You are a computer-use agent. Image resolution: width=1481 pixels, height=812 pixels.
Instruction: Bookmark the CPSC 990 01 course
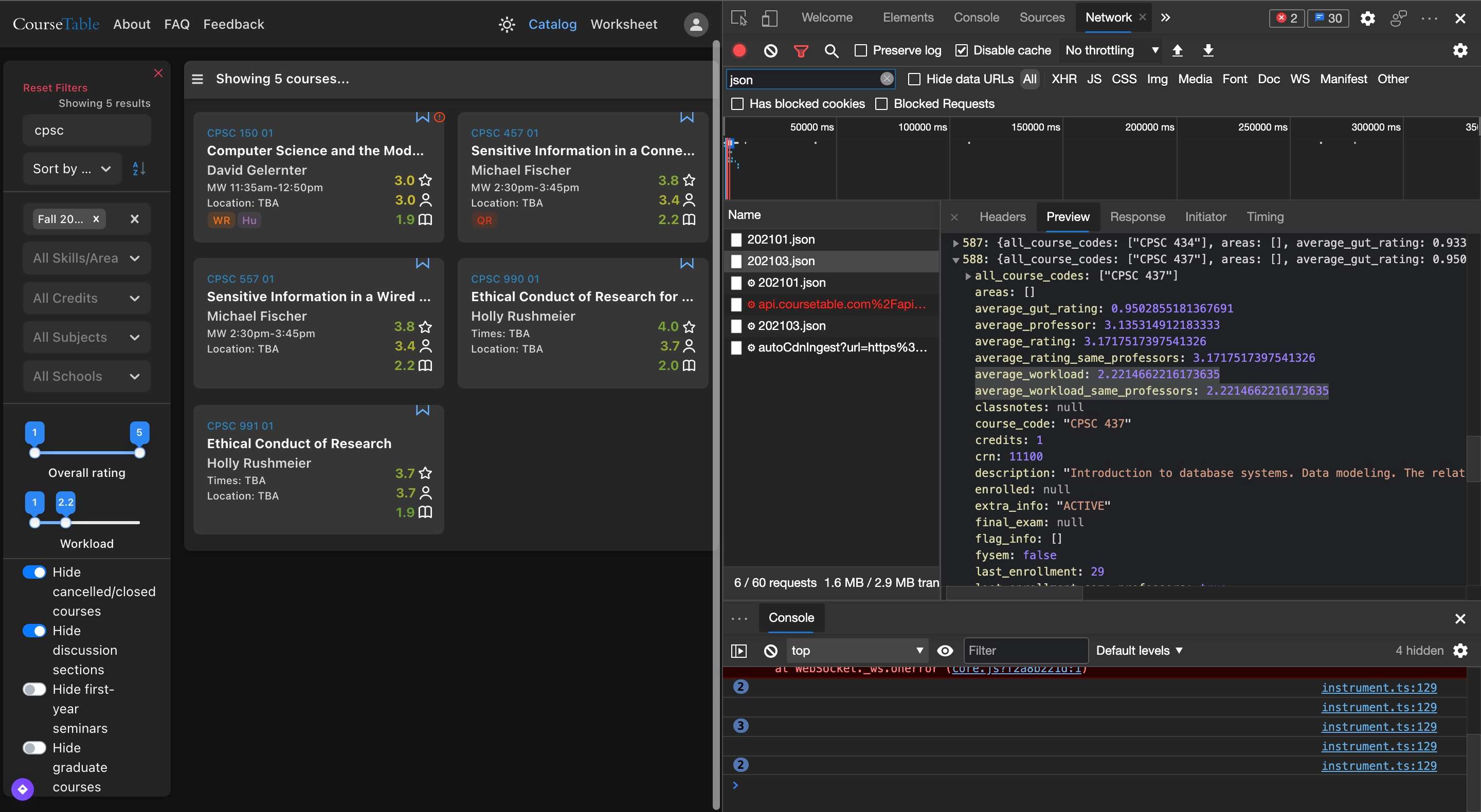(x=687, y=263)
